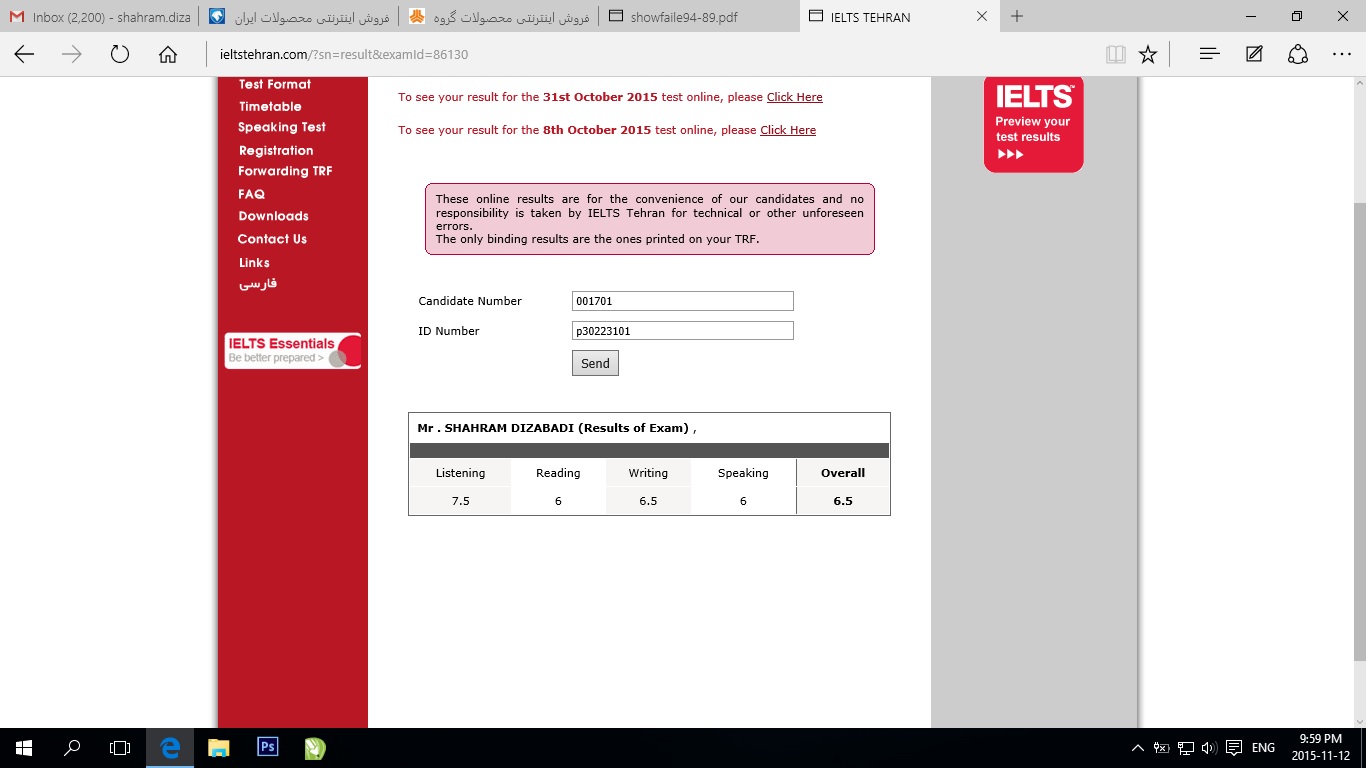
Task: Click Here for 31st October results
Action: coord(795,97)
